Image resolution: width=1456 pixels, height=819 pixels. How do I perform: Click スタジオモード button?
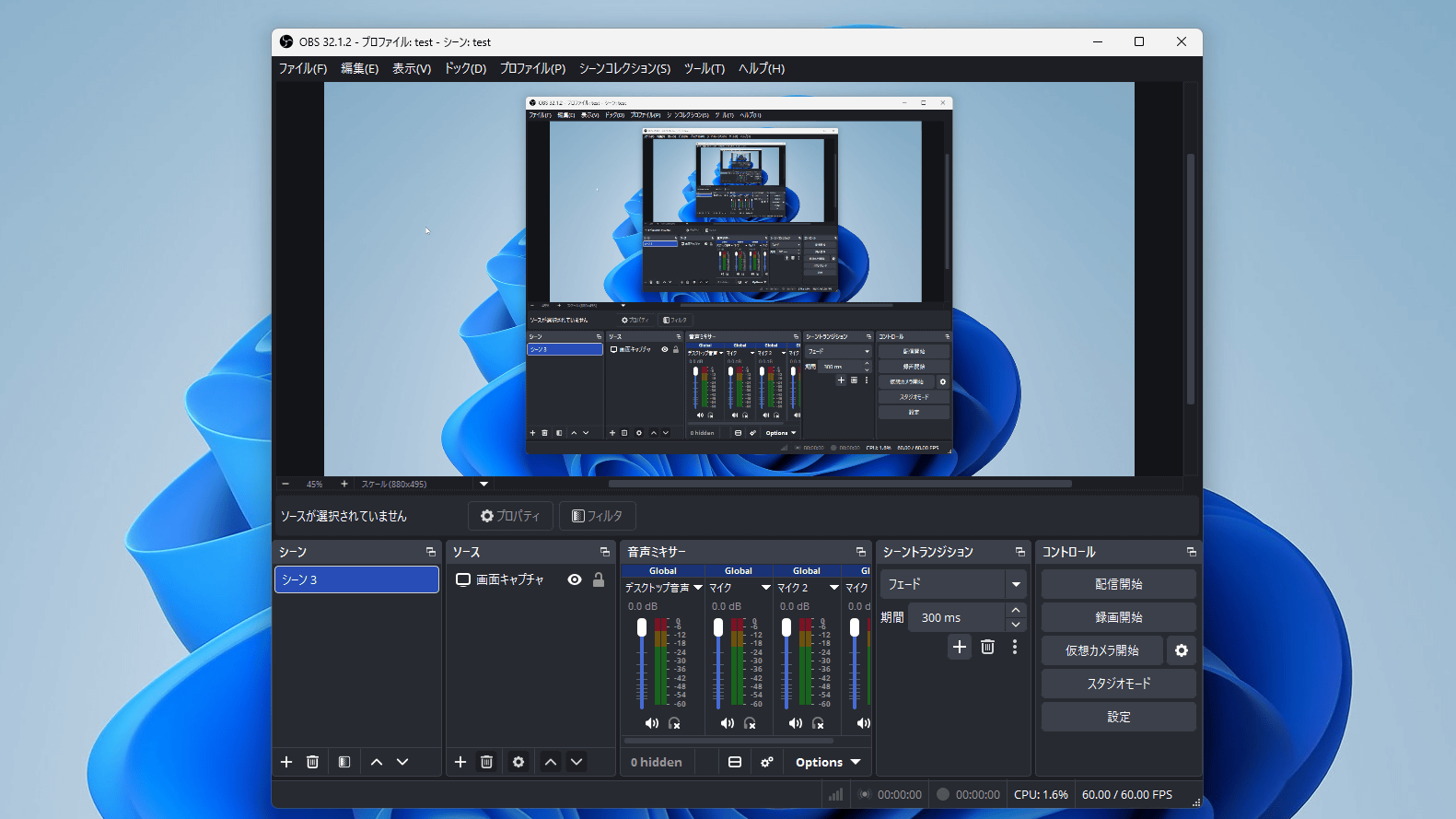tap(1118, 684)
